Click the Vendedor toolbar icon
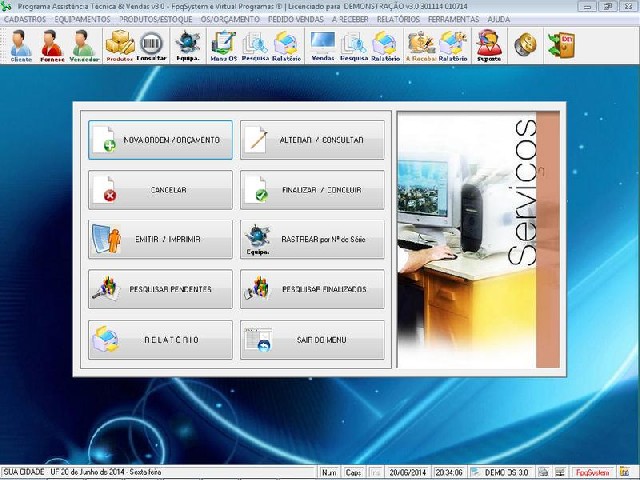Viewport: 640px width, 480px height. (x=83, y=45)
